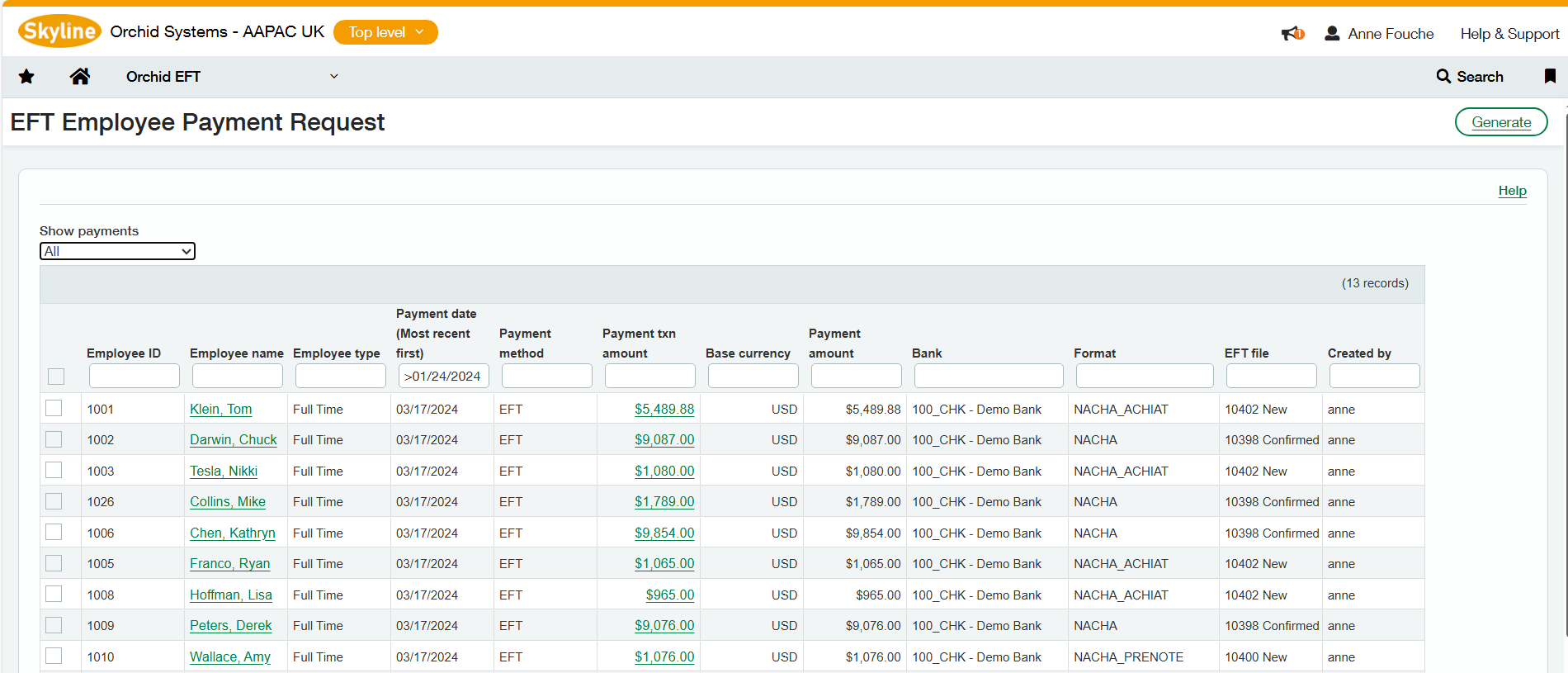Click the Skyline logo
Viewport: 1568px width, 673px height.
59,31
